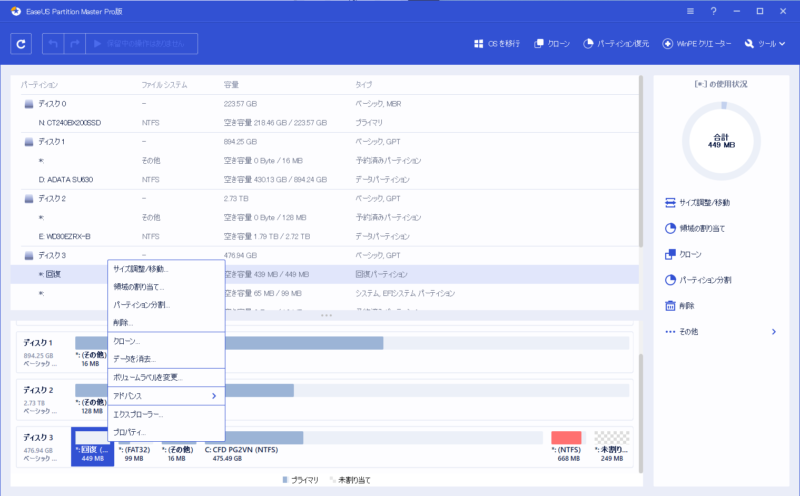Image resolution: width=800 pixels, height=496 pixels.
Task: Select 領域の割り当て... in context menu
Action: tap(166, 287)
